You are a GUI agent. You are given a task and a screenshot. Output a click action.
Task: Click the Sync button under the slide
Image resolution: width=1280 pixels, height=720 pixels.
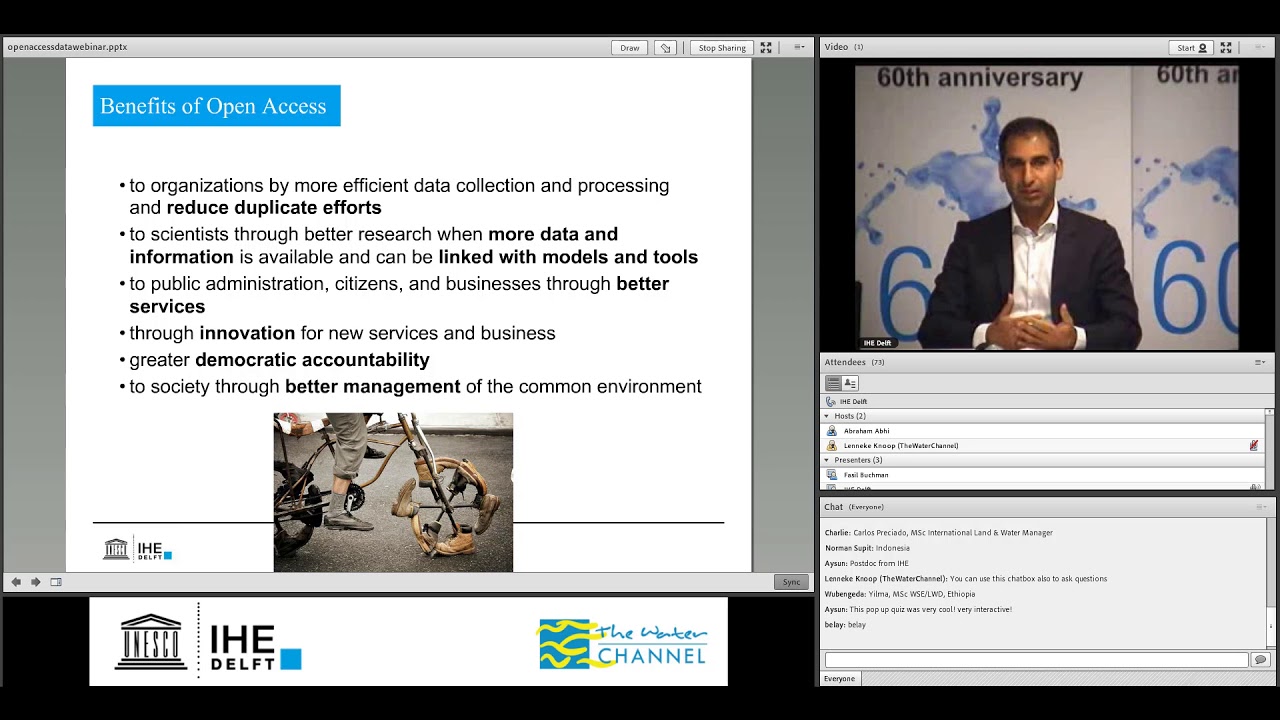click(x=791, y=582)
